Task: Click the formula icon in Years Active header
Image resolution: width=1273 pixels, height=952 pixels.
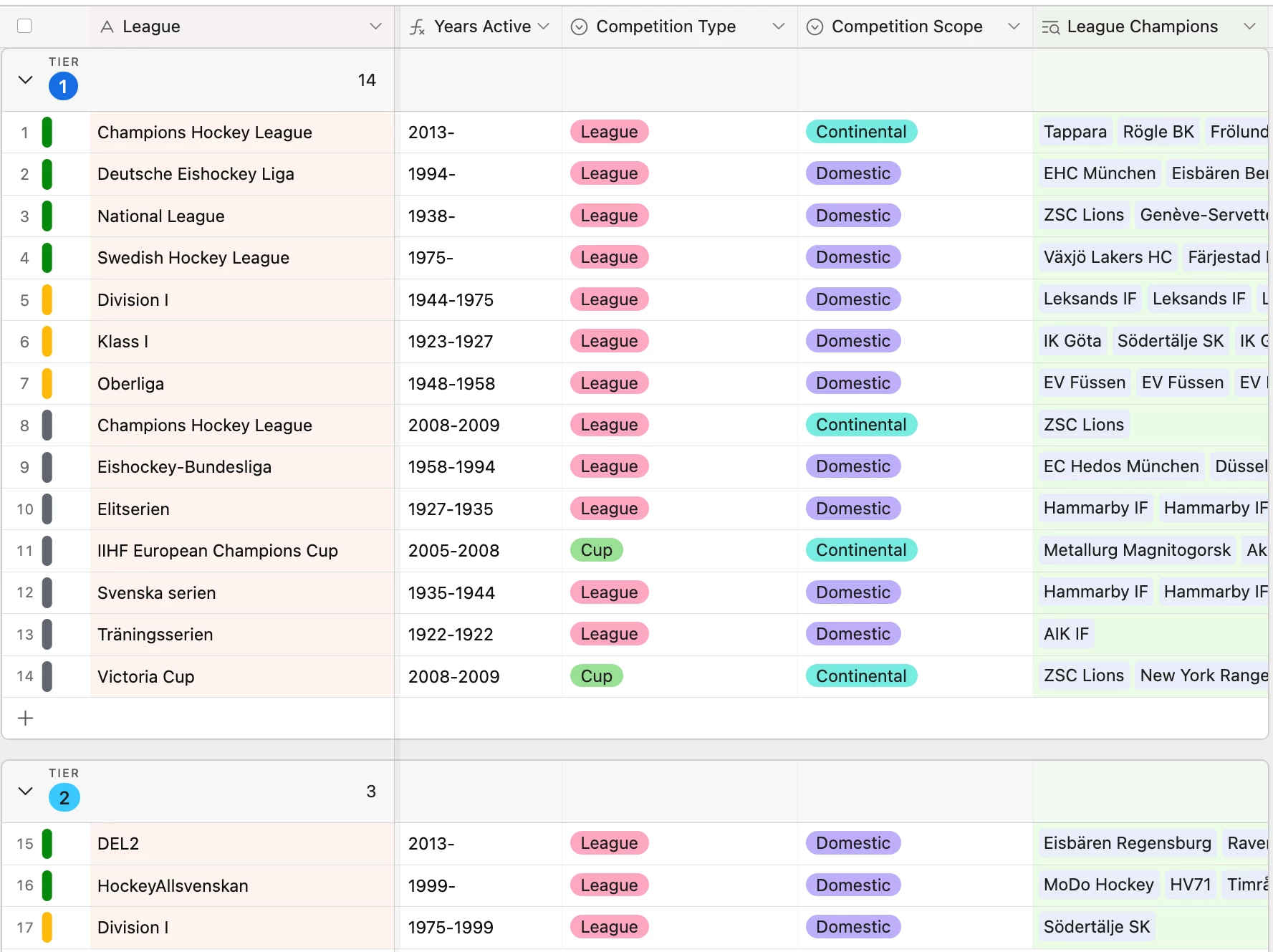Action: click(417, 27)
